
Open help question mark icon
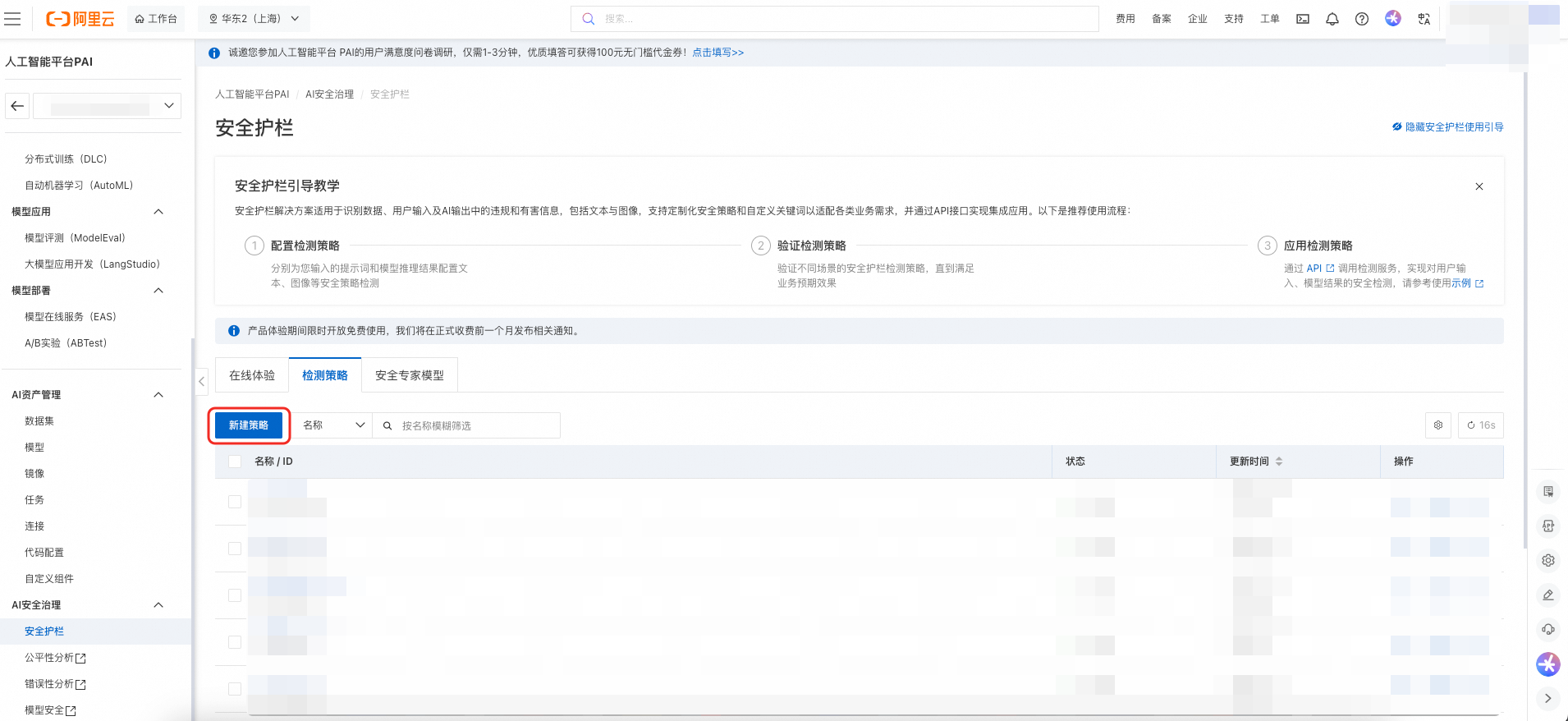1362,19
